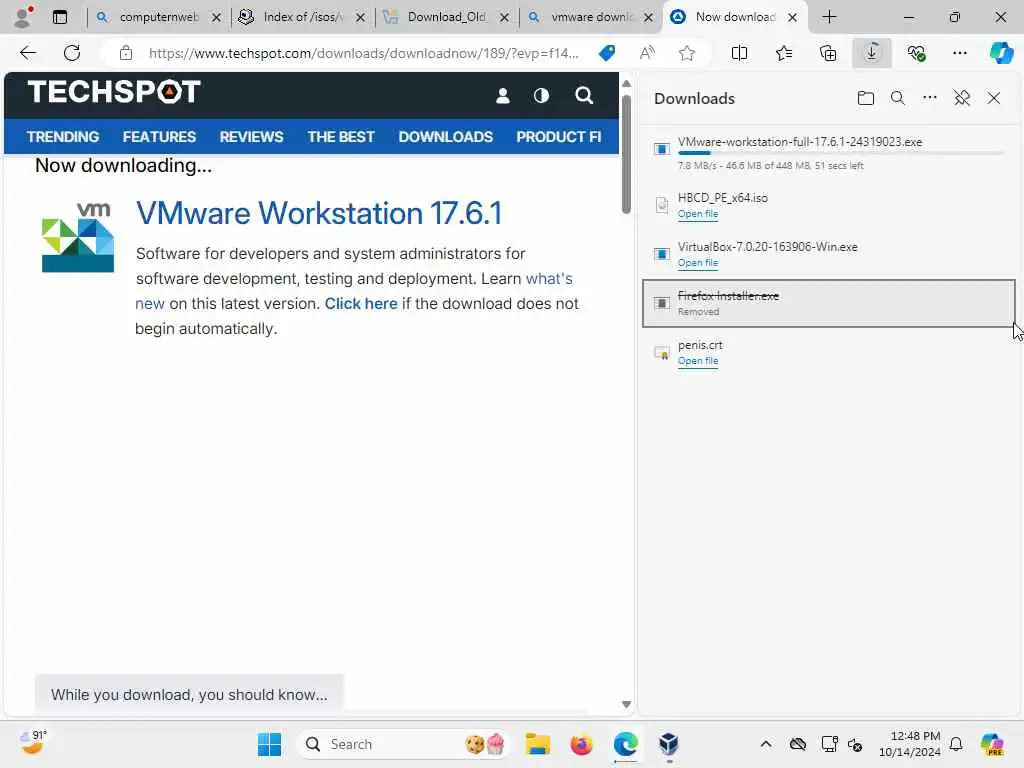Open VirtualBox from the taskbar
Screen dimensions: 1024x768
[669, 744]
